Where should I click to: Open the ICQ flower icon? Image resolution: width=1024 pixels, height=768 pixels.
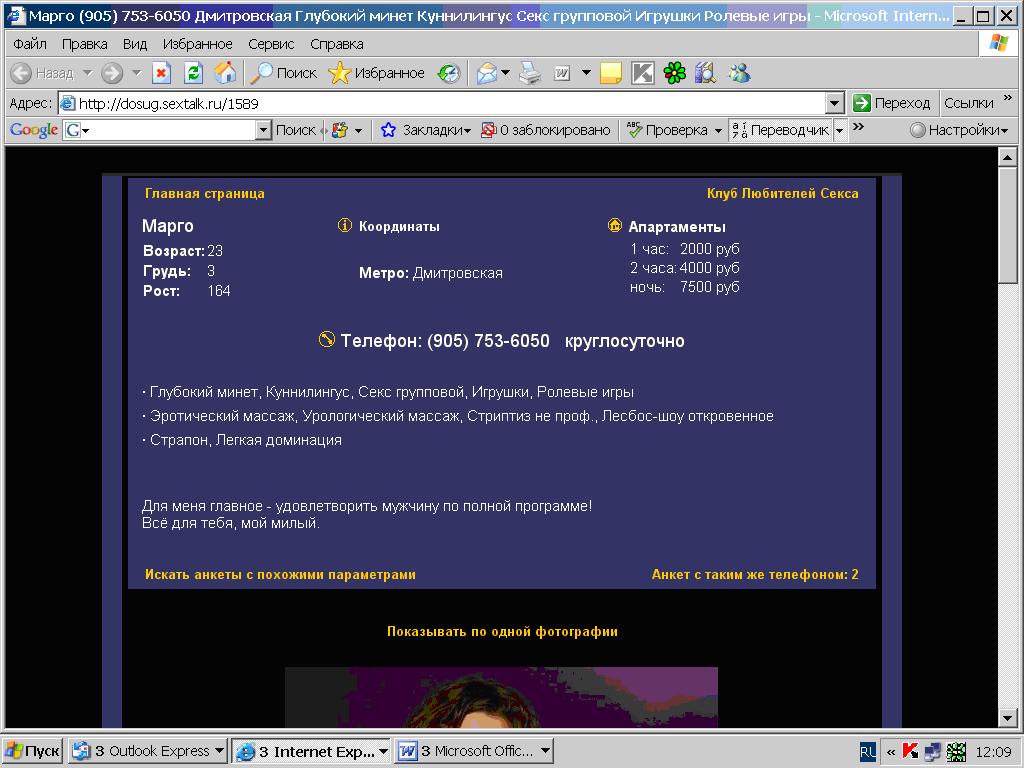coord(676,73)
